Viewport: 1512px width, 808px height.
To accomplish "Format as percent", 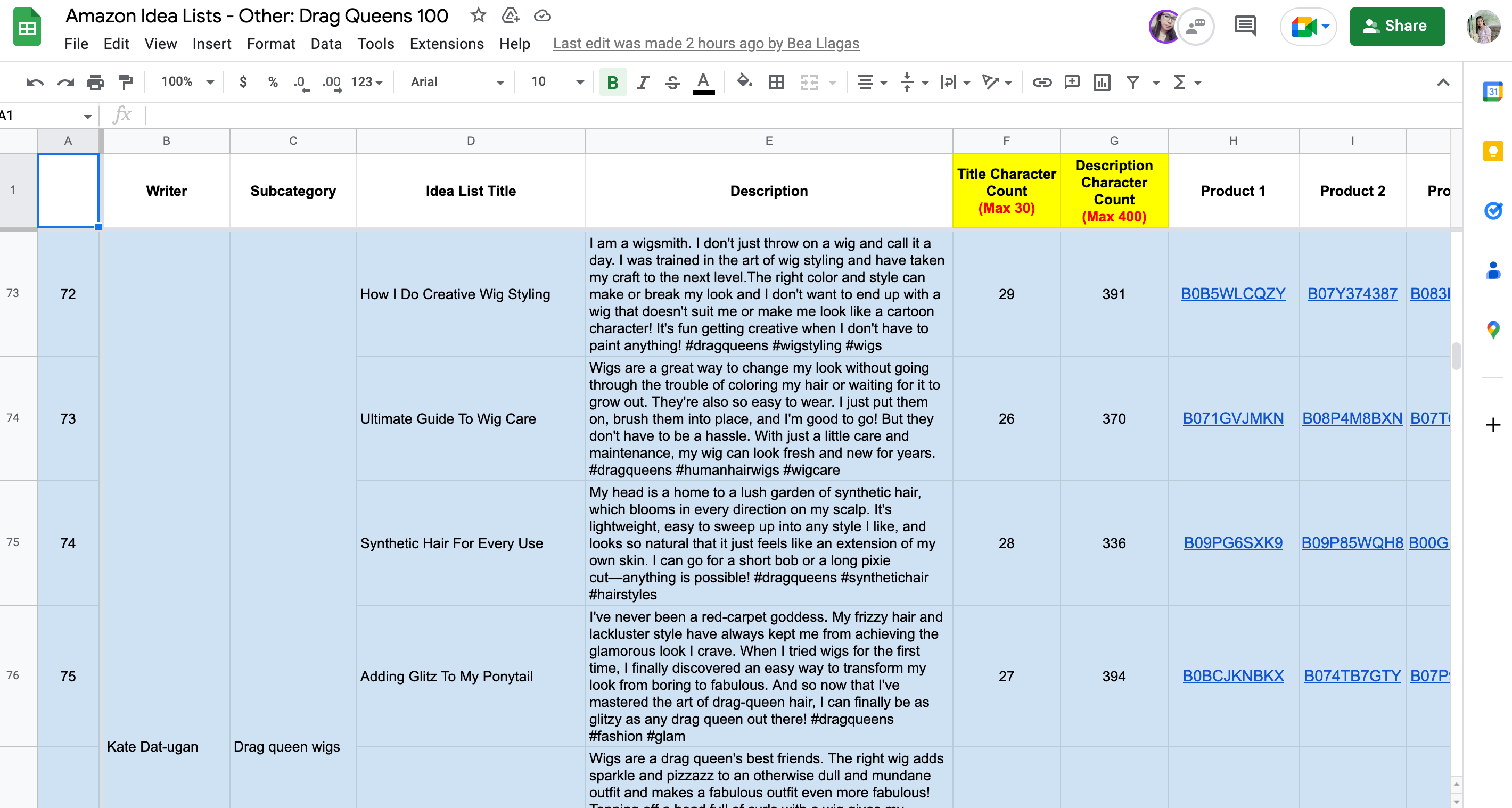I will pos(273,82).
